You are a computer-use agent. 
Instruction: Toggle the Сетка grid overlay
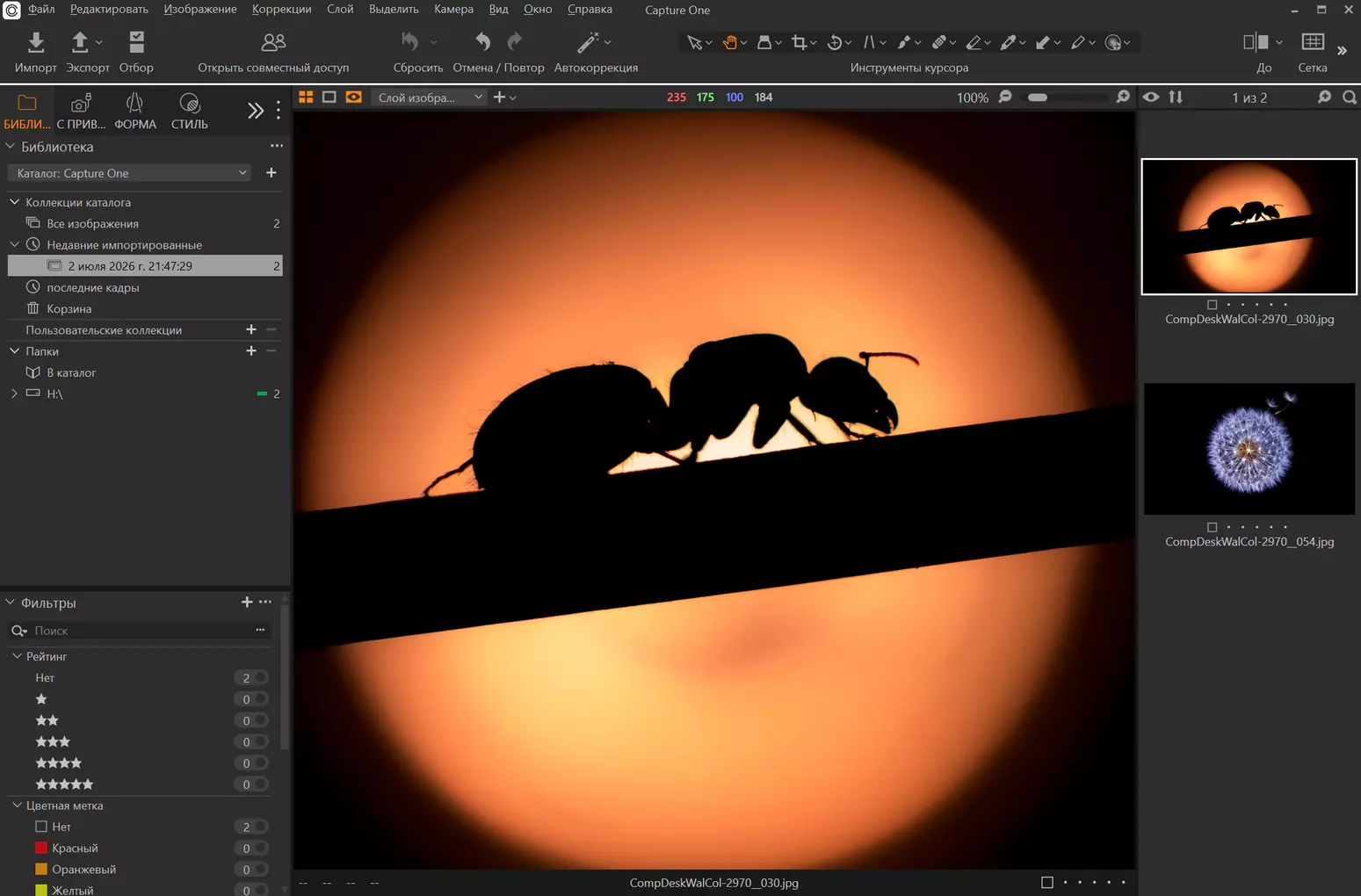(1313, 42)
